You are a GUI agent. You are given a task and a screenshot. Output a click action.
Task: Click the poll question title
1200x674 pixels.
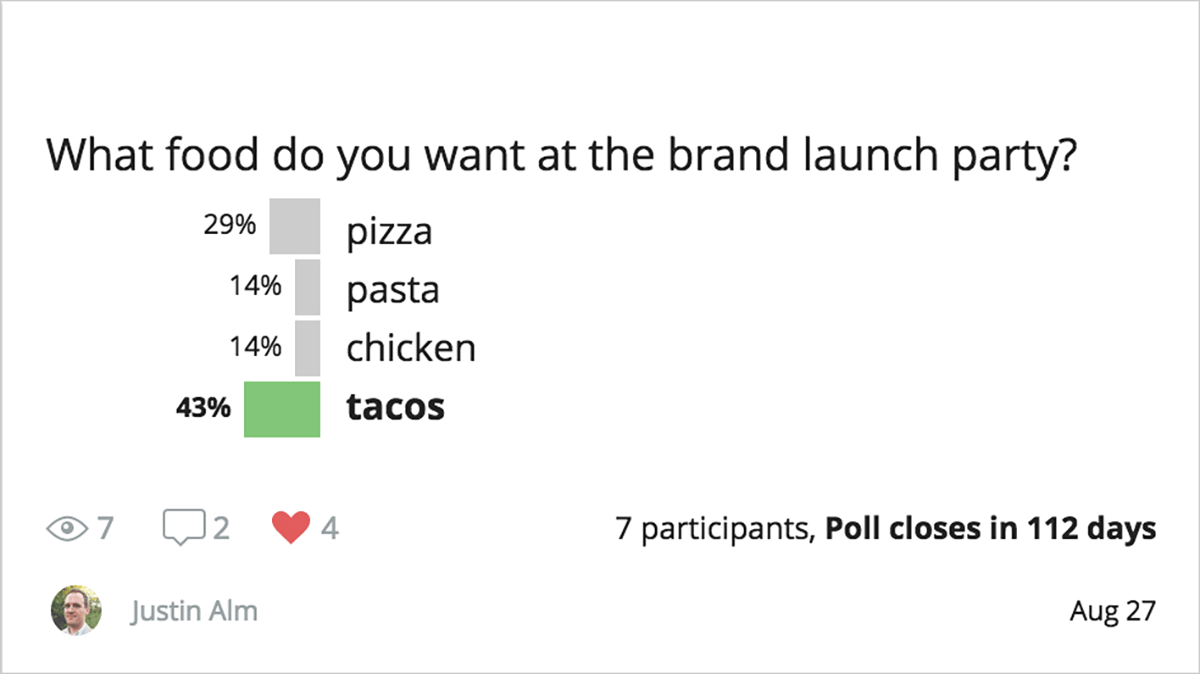(560, 156)
